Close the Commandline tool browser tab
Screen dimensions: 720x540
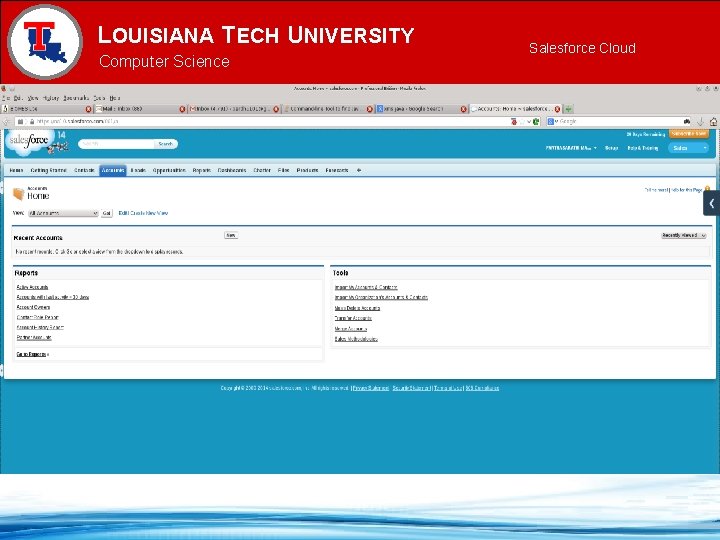pyautogui.click(x=370, y=109)
